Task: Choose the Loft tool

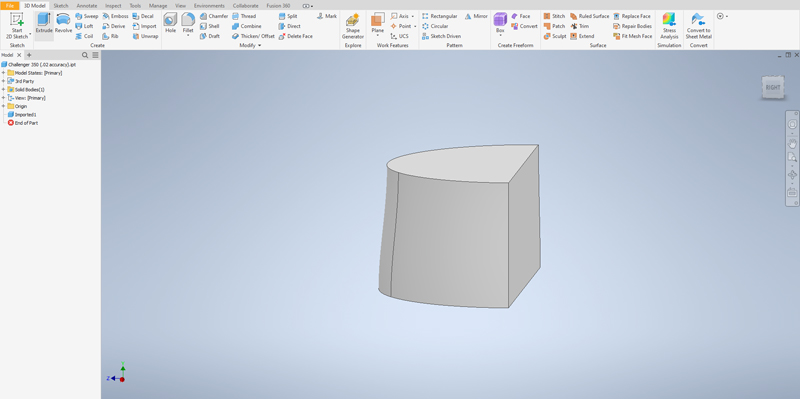Action: [84, 26]
